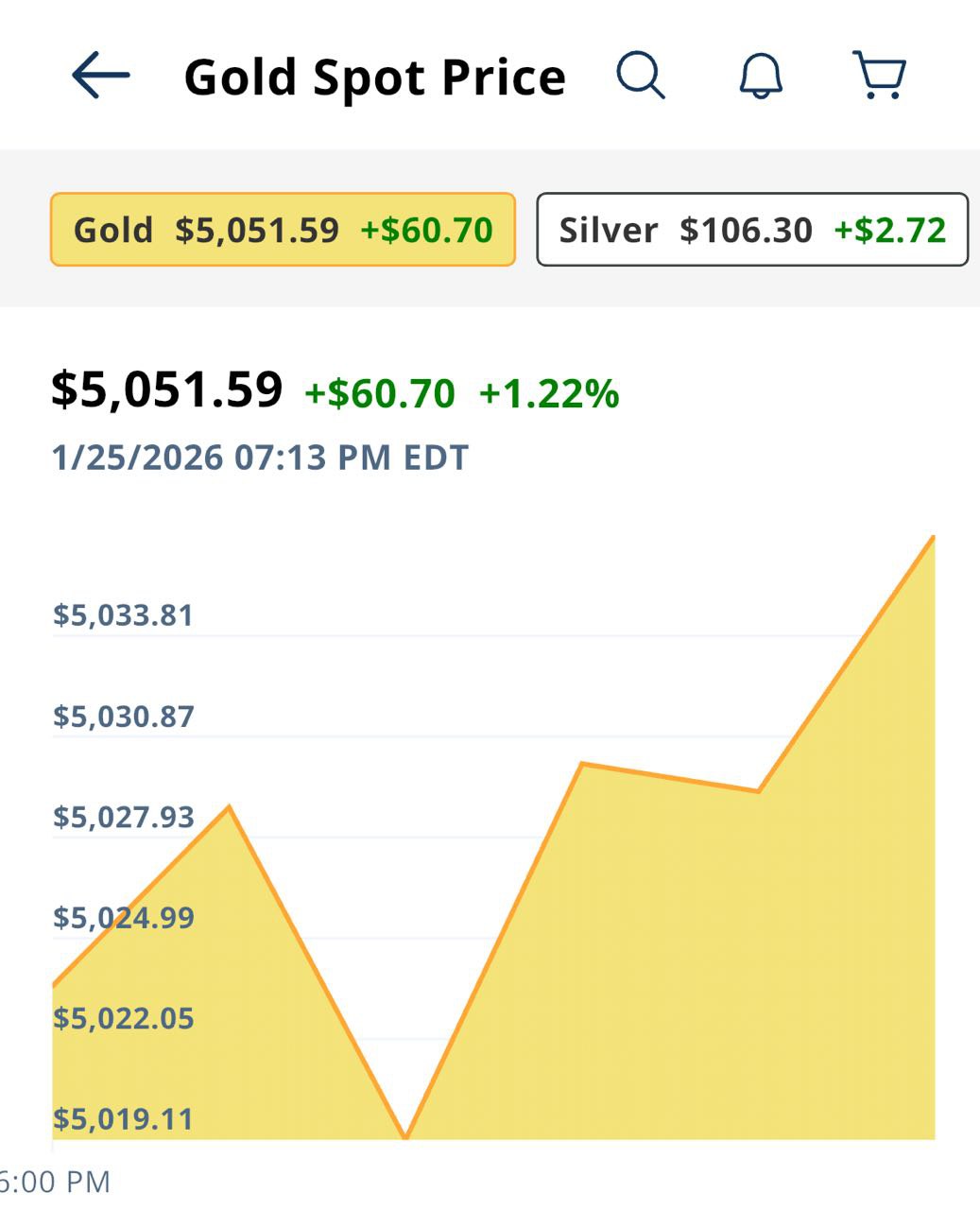Tap the large $5,051.59 current price
The height and width of the screenshot is (1210, 980).
tap(167, 389)
